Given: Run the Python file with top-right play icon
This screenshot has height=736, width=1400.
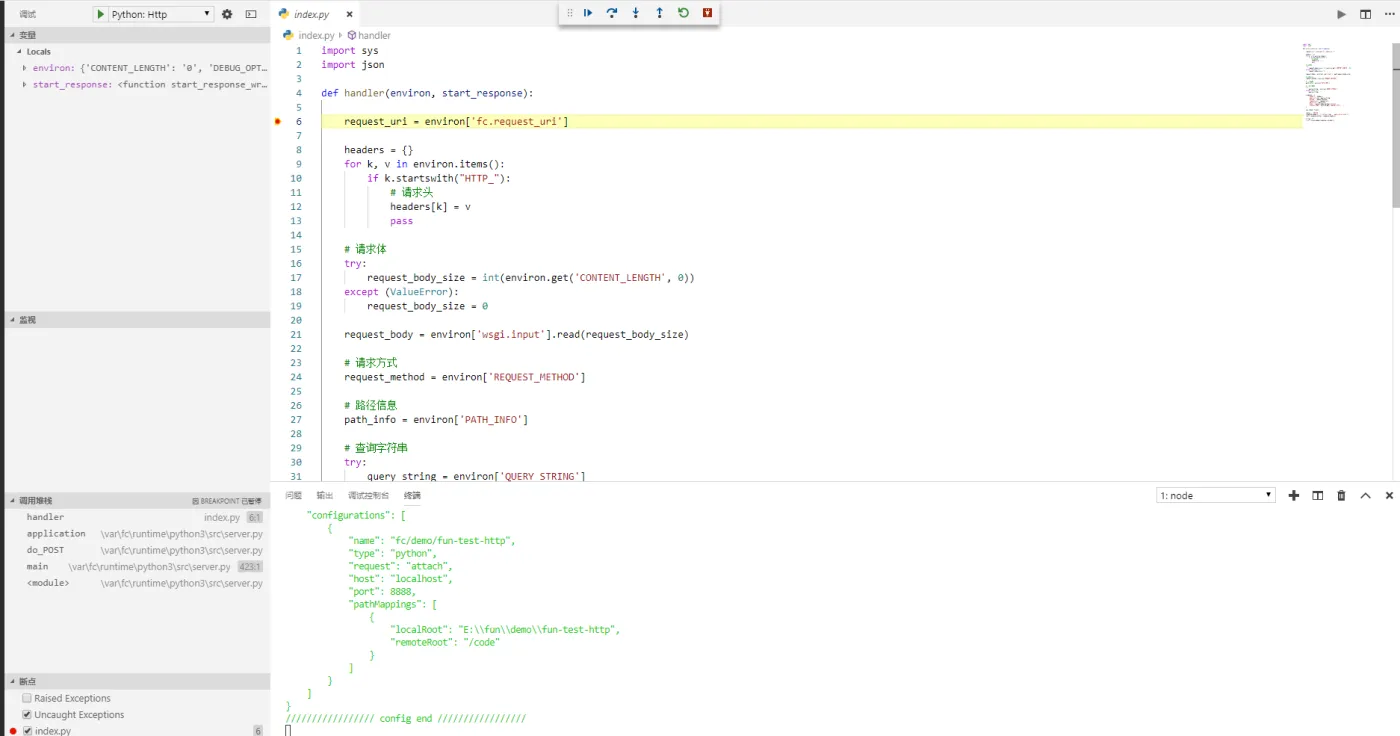Looking at the screenshot, I should (1342, 14).
